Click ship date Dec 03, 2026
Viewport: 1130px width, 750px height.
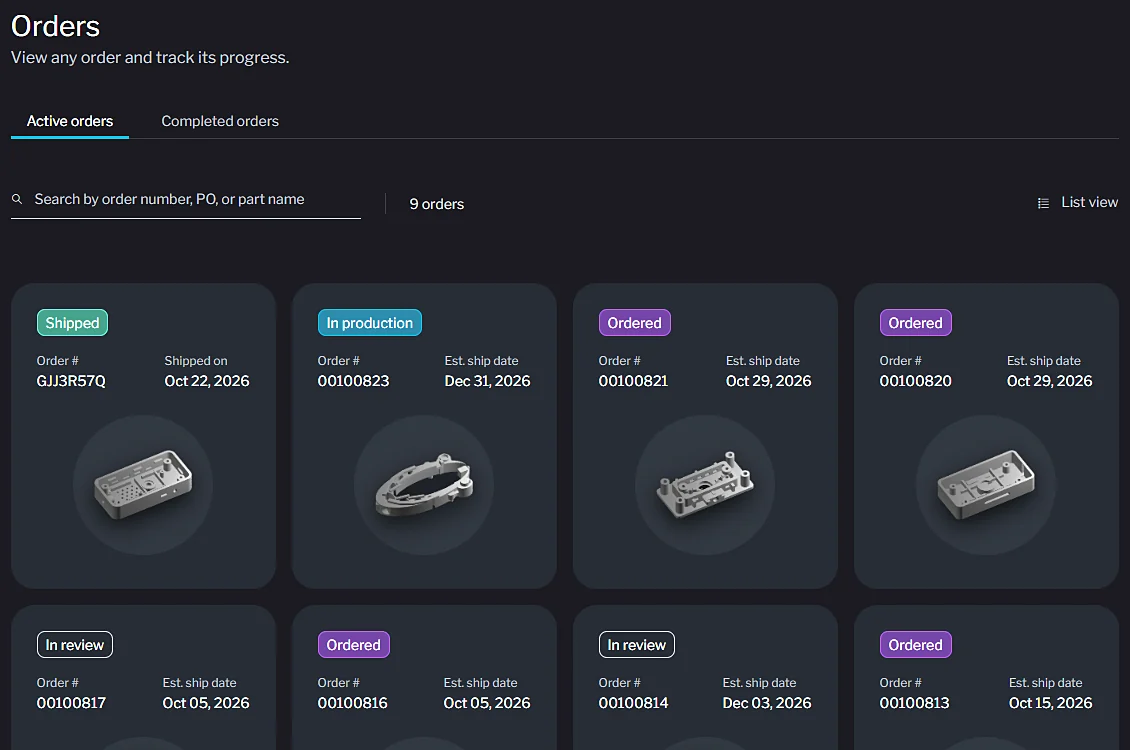point(767,703)
